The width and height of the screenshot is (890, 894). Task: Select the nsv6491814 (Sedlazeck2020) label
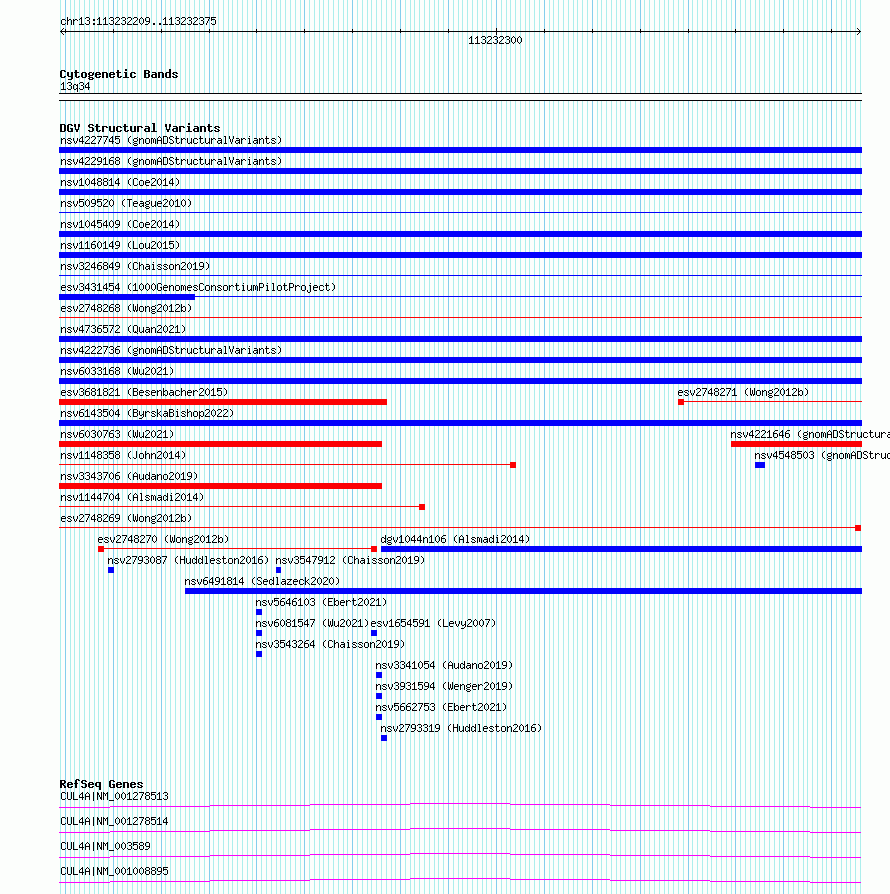click(262, 582)
